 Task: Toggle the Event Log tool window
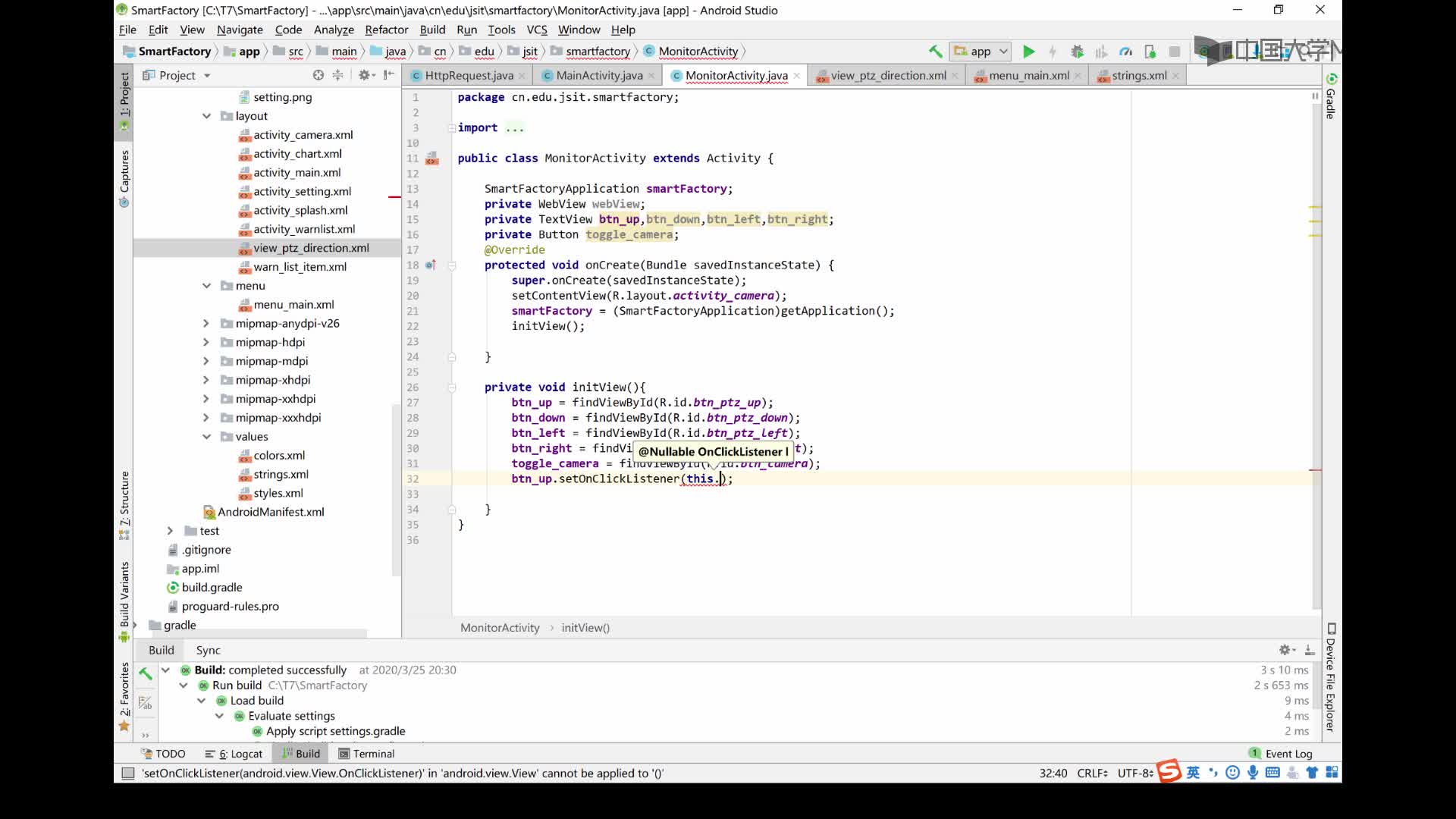[x=1280, y=754]
